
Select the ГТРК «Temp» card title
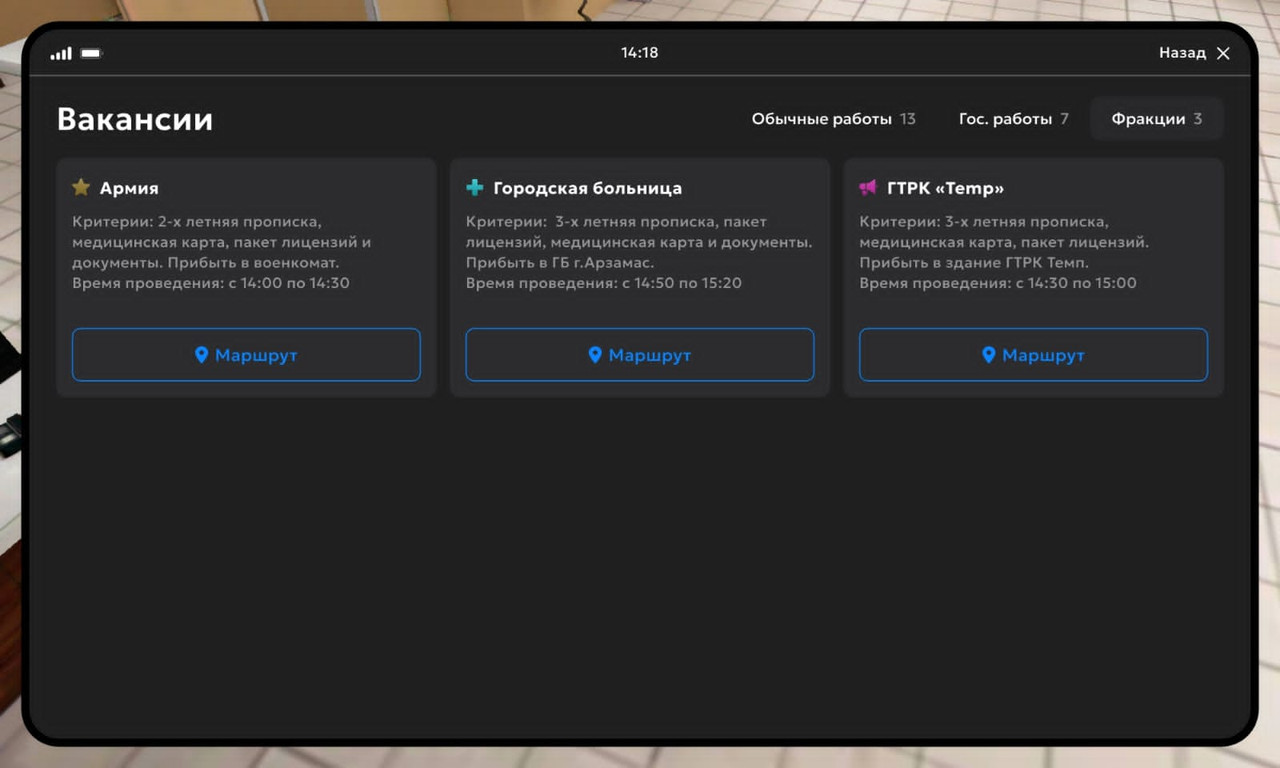coord(946,188)
